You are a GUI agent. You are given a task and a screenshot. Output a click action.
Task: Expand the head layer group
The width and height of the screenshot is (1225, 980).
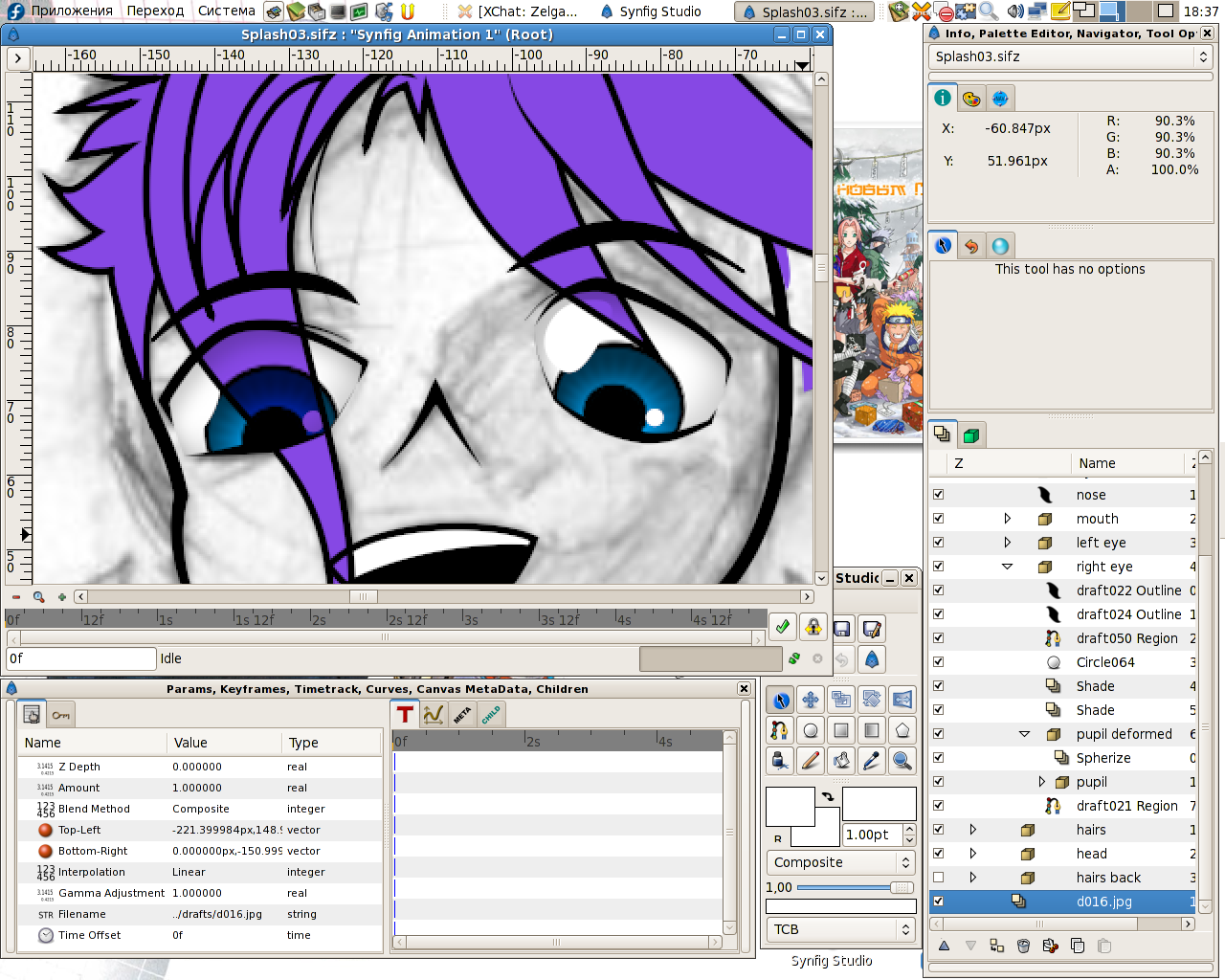click(x=972, y=854)
